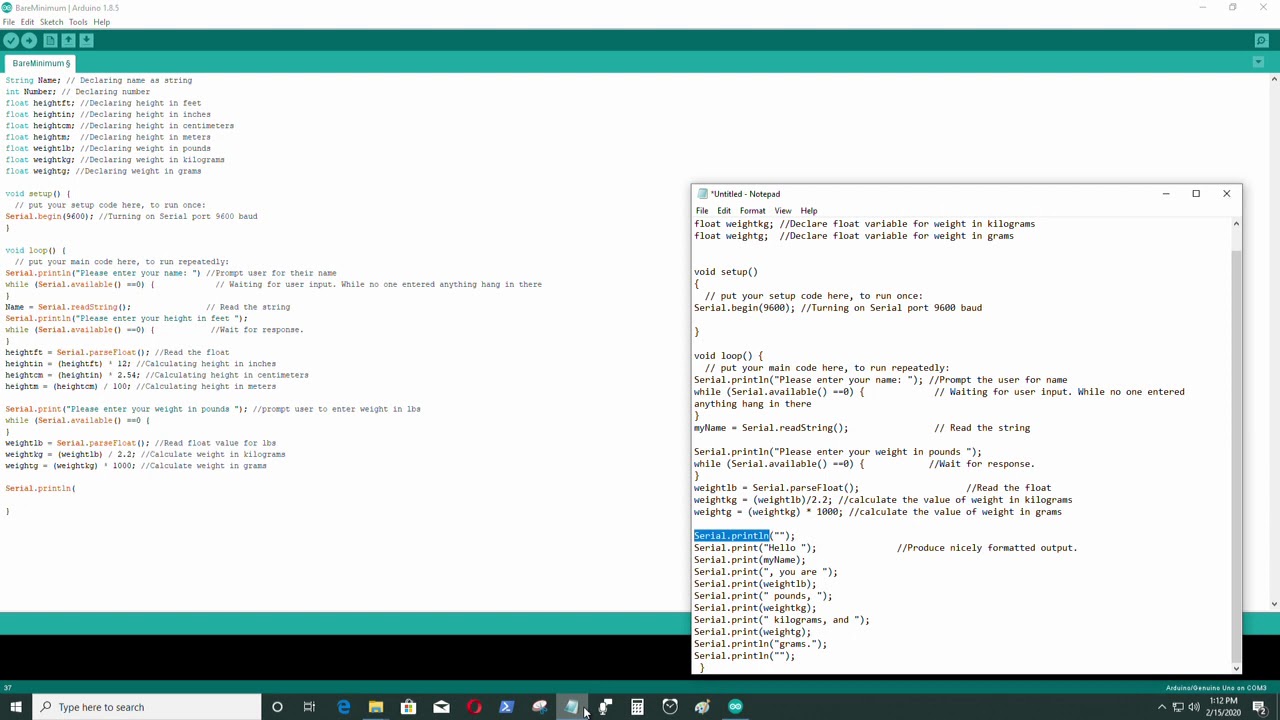Open the network icon in system tray
This screenshot has height=720, width=1280.
click(x=1178, y=707)
